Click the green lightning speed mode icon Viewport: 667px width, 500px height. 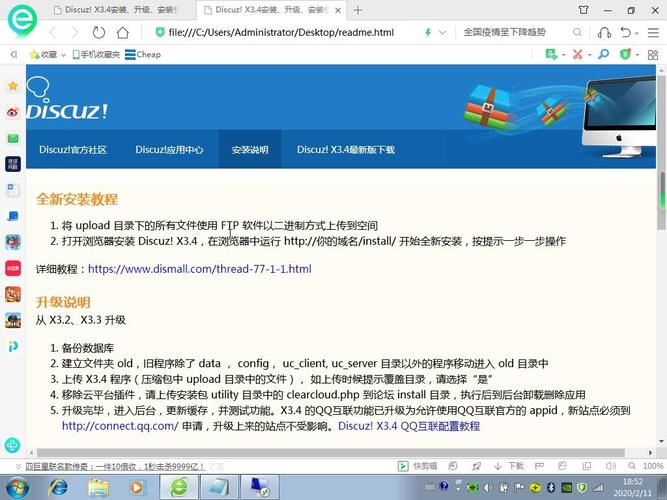point(428,32)
